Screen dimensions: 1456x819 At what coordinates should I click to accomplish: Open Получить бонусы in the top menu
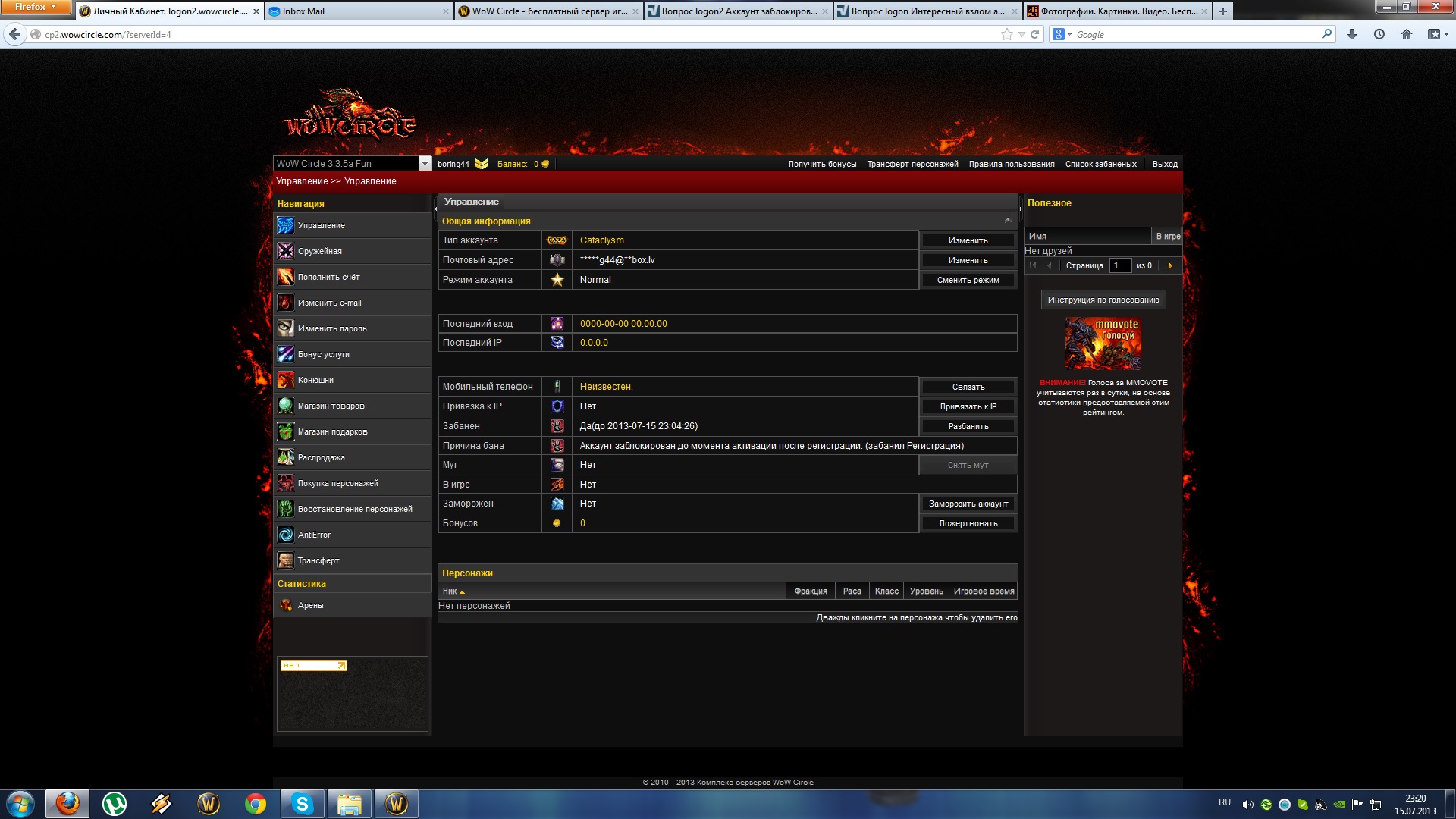[x=822, y=164]
